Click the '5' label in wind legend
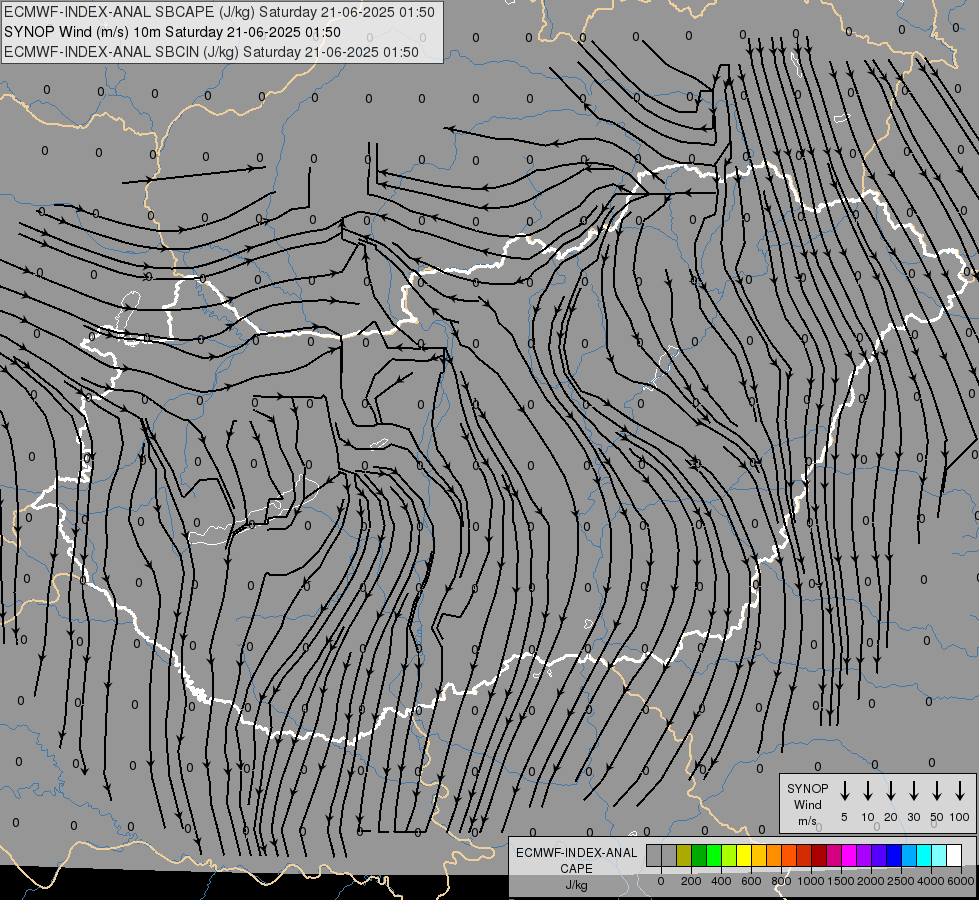This screenshot has height=900, width=979. [x=844, y=817]
